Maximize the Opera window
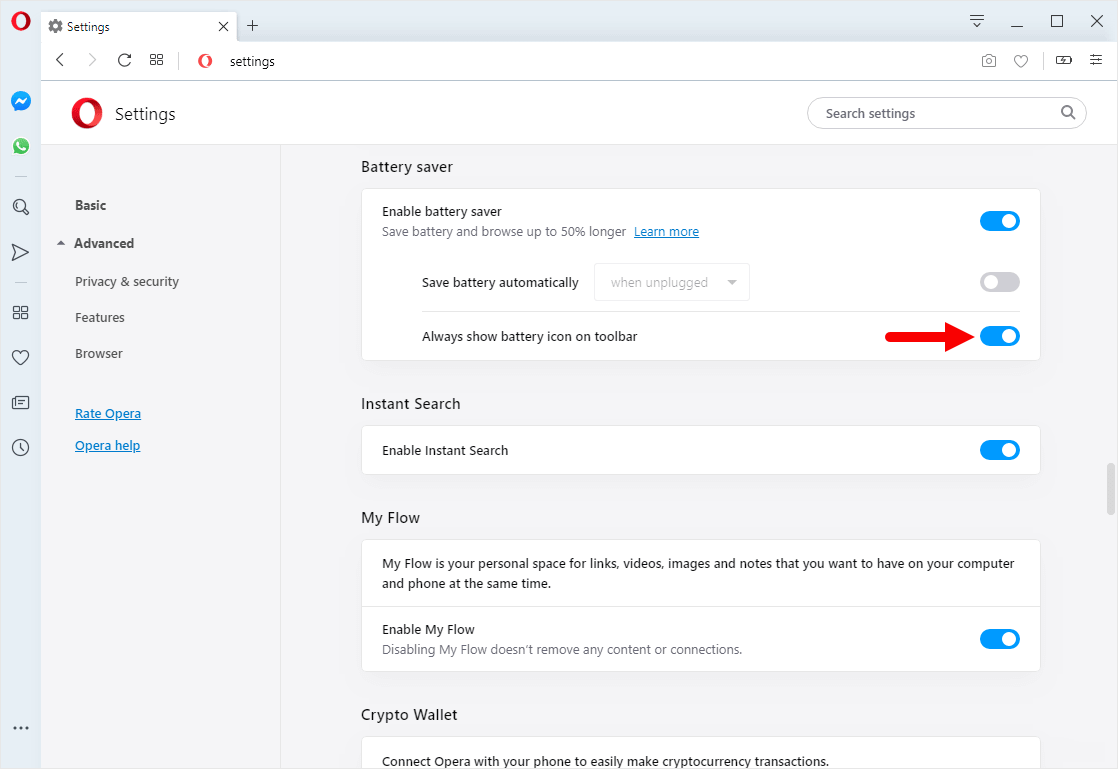Image resolution: width=1118 pixels, height=769 pixels. (1057, 21)
